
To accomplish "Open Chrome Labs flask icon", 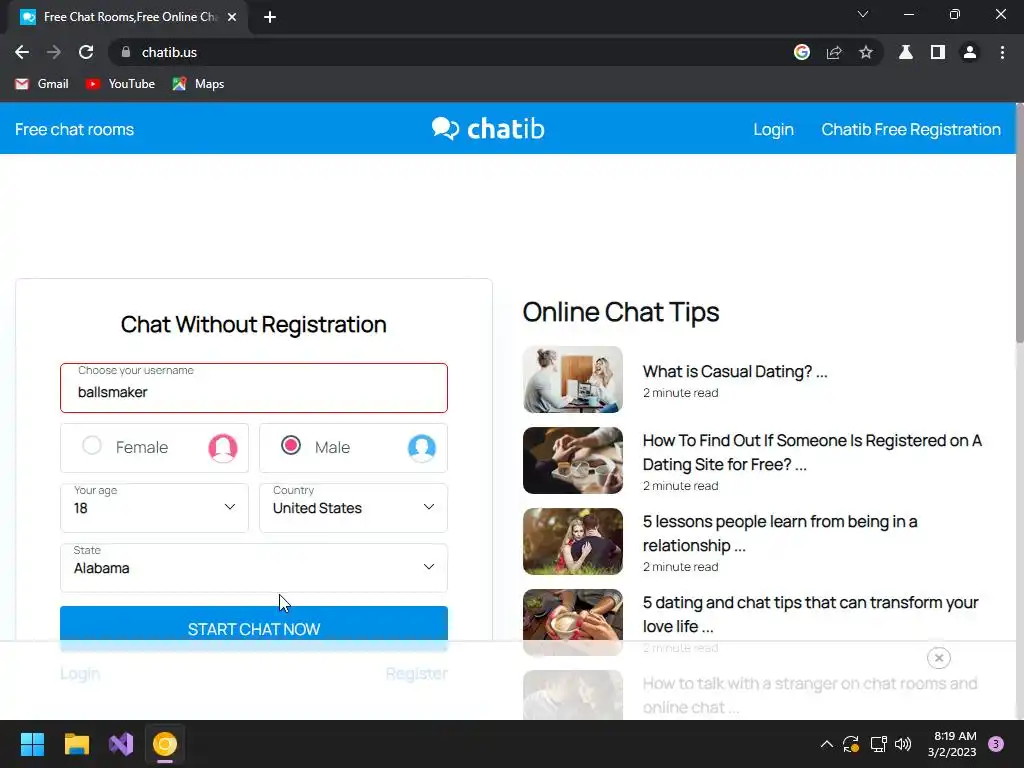I will (x=906, y=52).
